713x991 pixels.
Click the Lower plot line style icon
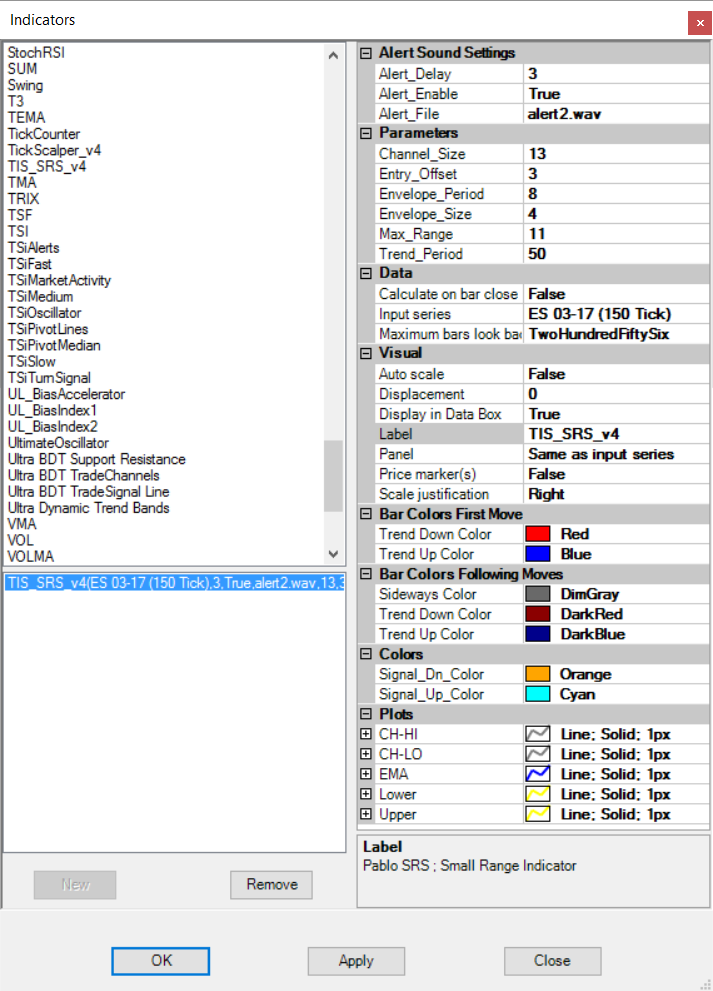coord(540,794)
